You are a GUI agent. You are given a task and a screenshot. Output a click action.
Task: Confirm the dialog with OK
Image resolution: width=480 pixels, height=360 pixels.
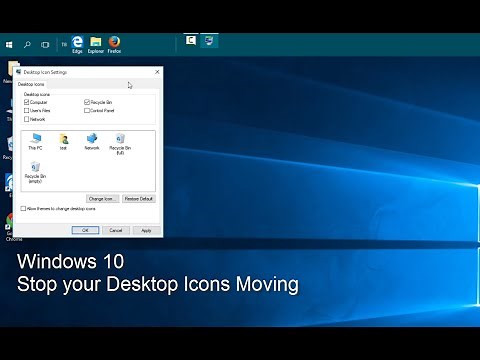point(85,230)
